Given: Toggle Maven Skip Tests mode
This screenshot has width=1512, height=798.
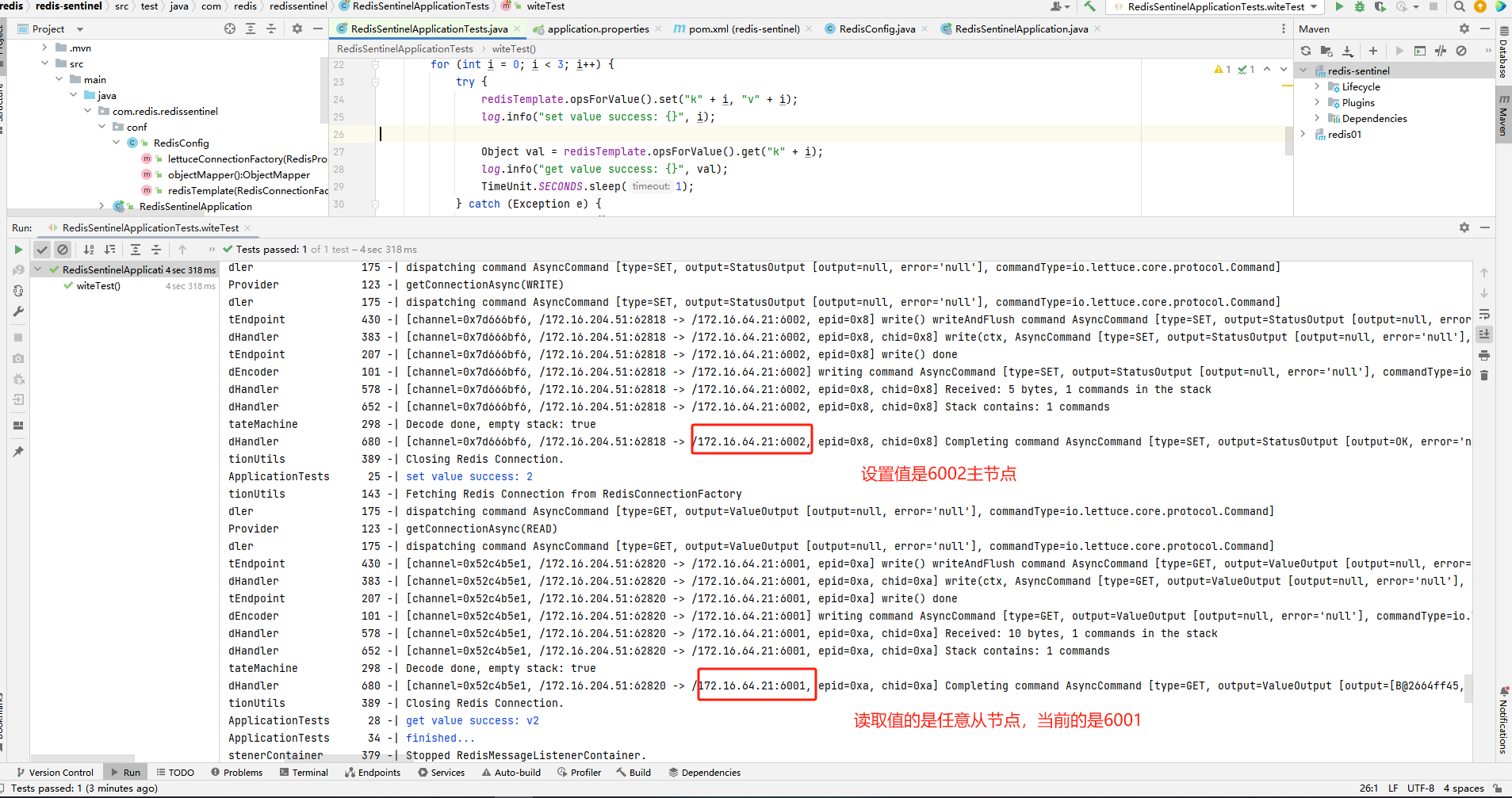Looking at the screenshot, I should coord(1461,51).
